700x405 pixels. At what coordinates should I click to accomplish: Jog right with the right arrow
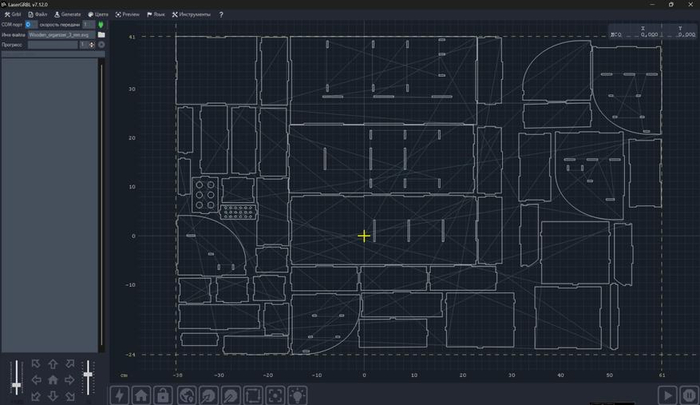tap(68, 380)
